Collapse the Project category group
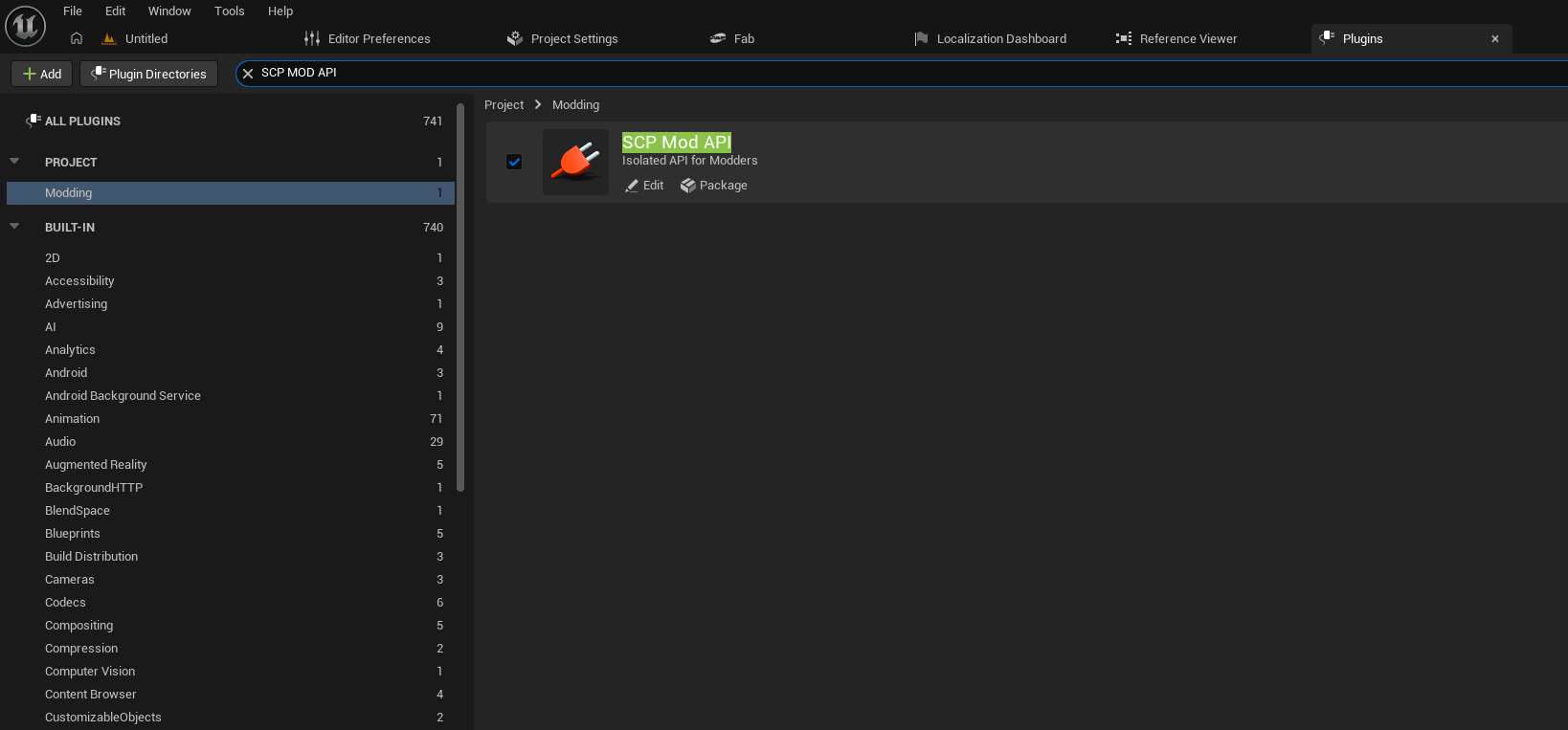This screenshot has height=730, width=1568. [x=14, y=161]
